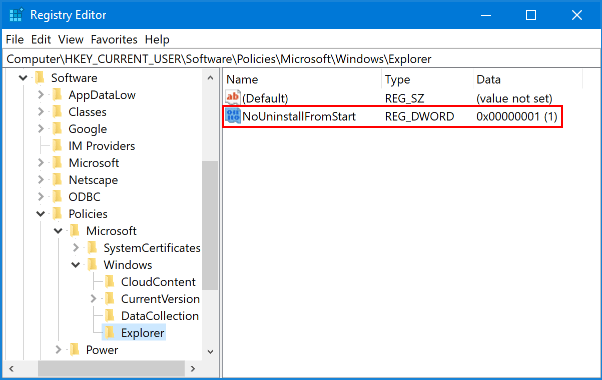Screen dimensions: 602x380
Task: Click the REG_SZ type cell
Action: point(405,98)
